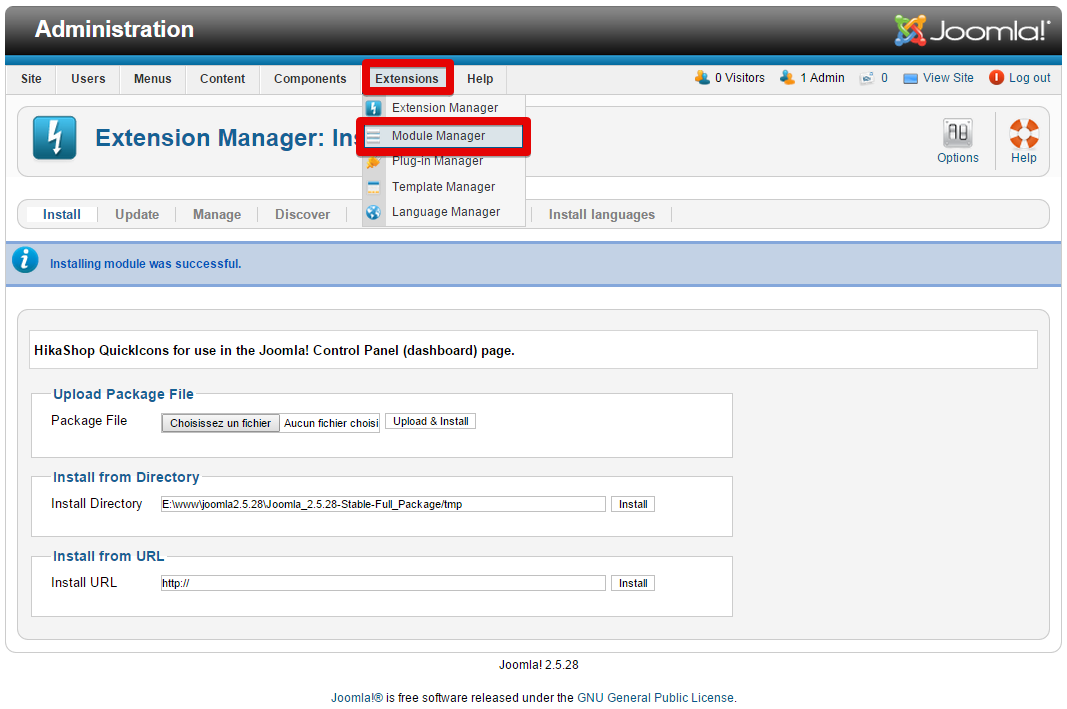Image resolution: width=1067 pixels, height=709 pixels.
Task: Click the View Site monitor icon
Action: click(x=910, y=78)
